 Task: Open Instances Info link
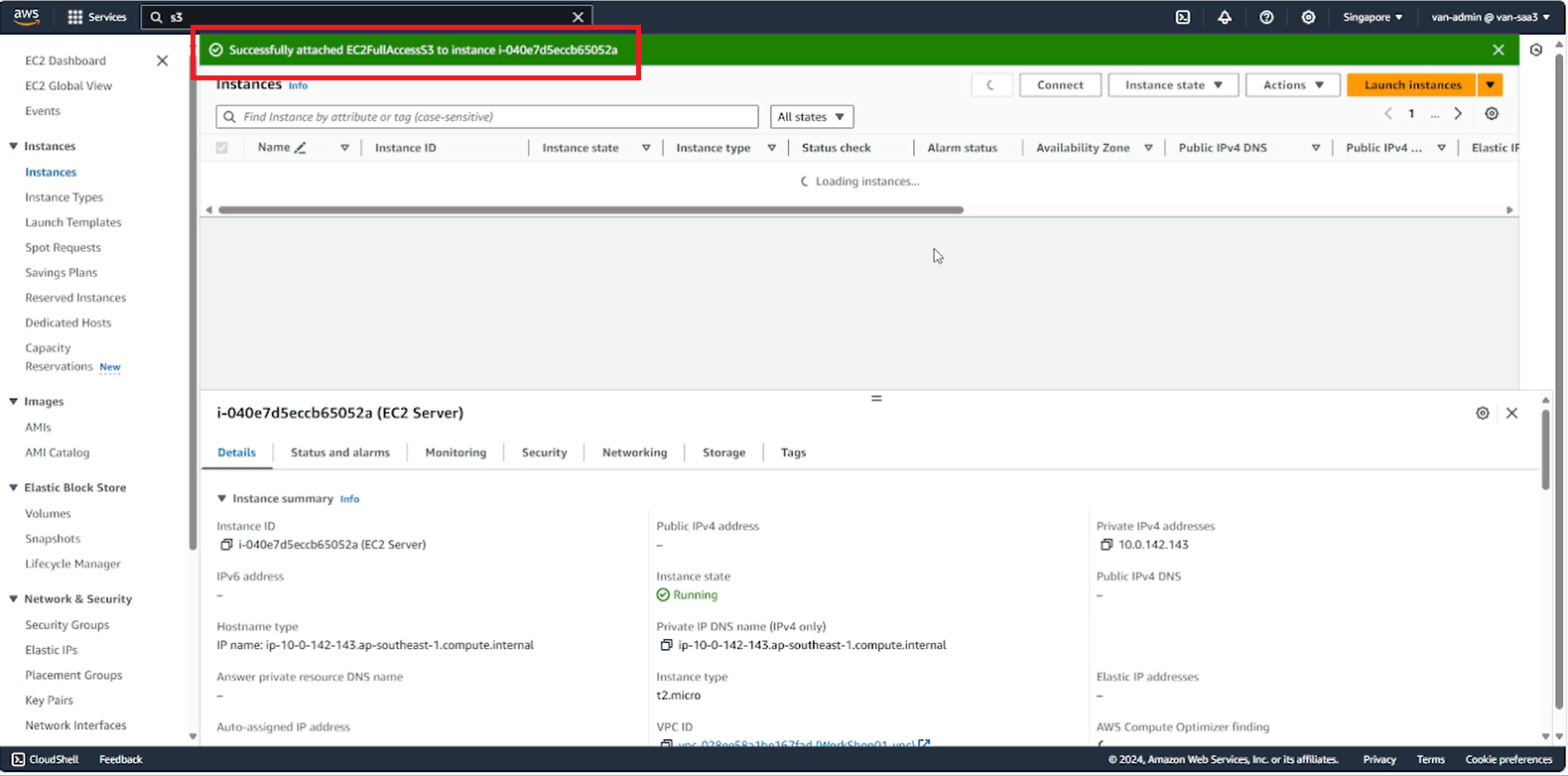click(x=298, y=86)
